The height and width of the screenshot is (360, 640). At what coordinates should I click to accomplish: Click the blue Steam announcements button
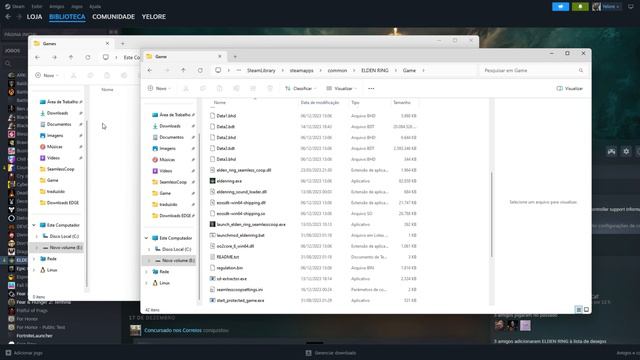(x=560, y=7)
